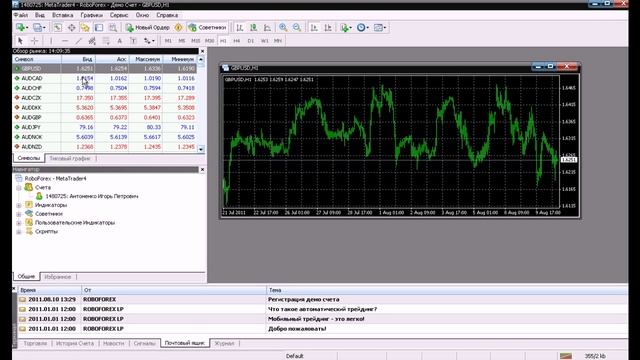Select the vertical line drawing tool
The height and width of the screenshot is (360, 640).
tap(51, 41)
